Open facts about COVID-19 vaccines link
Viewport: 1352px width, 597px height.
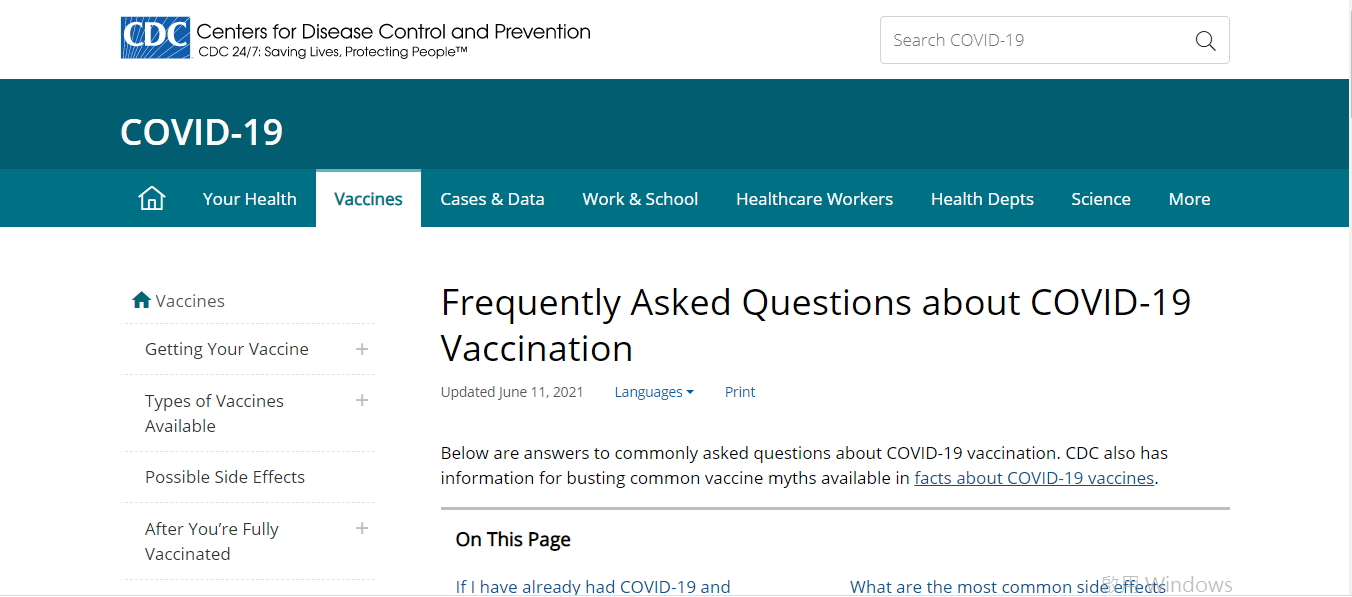click(1034, 478)
